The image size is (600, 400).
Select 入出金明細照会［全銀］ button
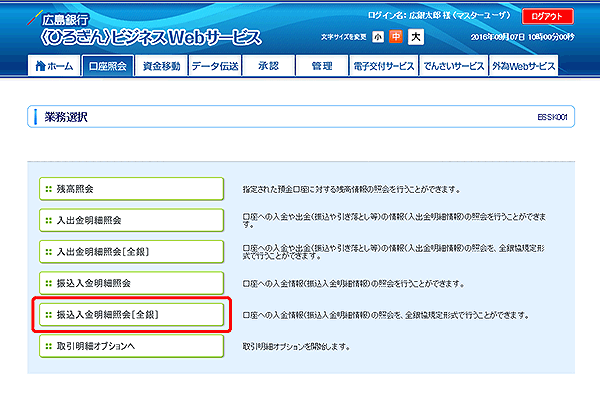point(131,251)
